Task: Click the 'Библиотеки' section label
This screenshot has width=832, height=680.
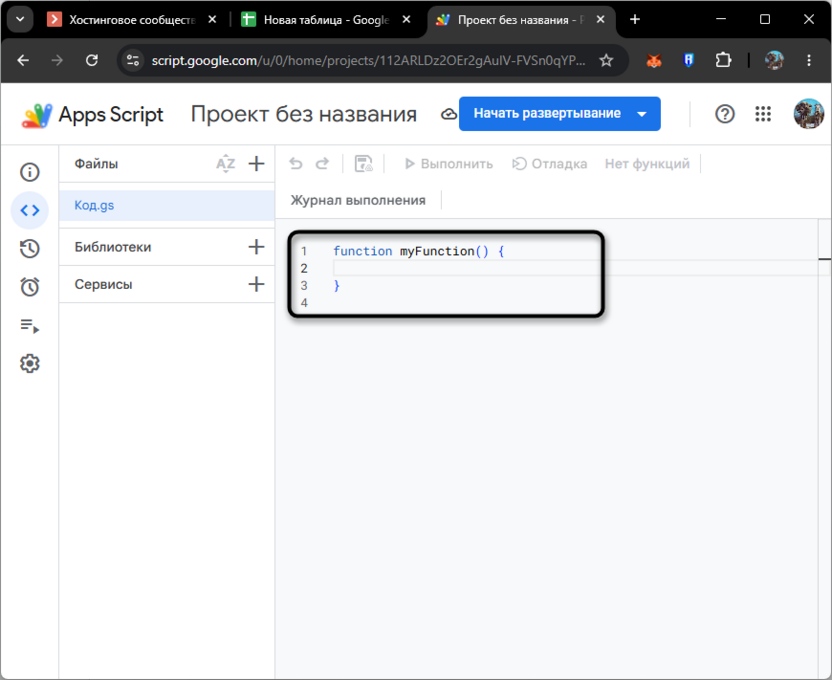Action: [x=112, y=247]
